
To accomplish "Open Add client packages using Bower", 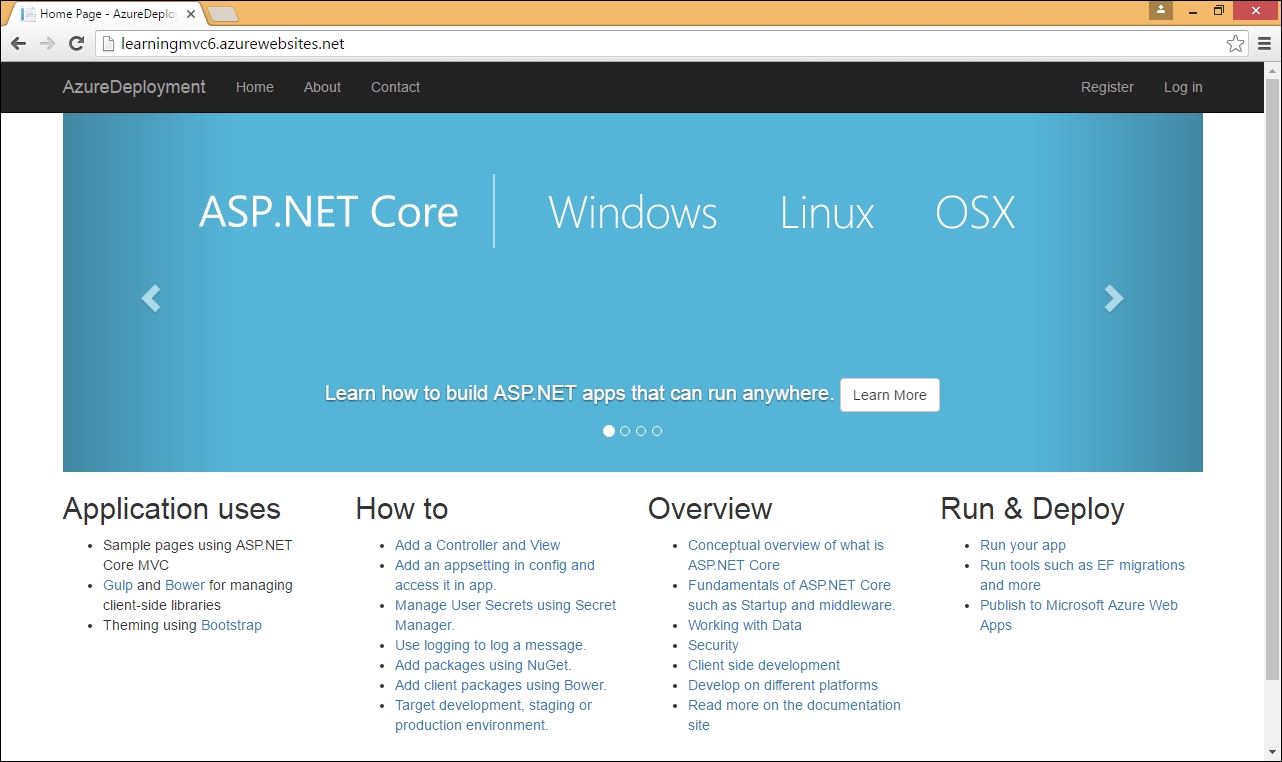I will 501,685.
